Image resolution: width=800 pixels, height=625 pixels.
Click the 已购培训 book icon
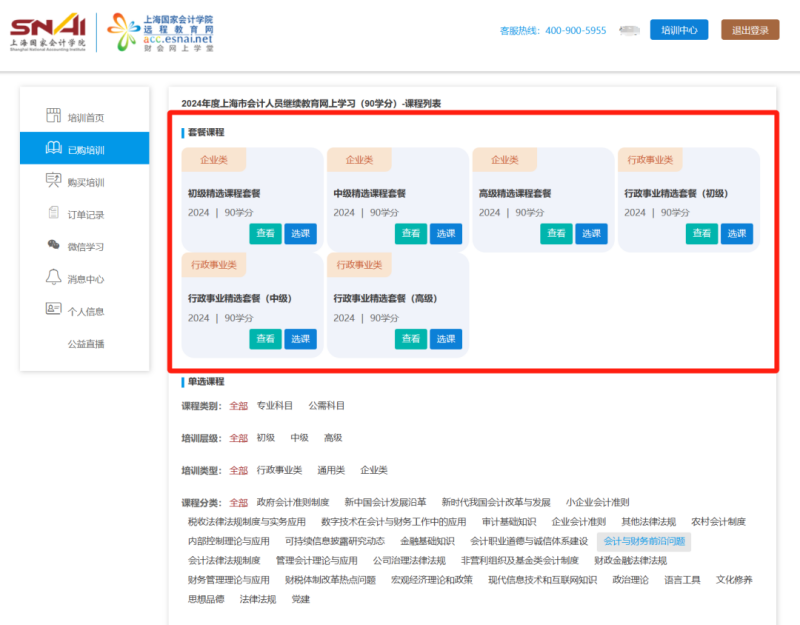[53, 149]
